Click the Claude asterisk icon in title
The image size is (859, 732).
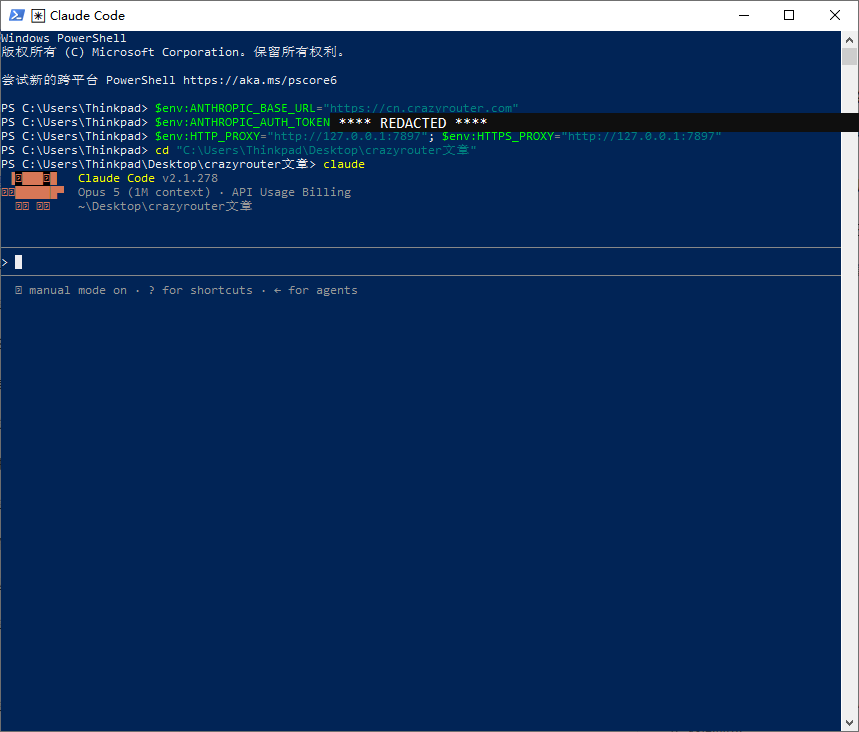[38, 15]
